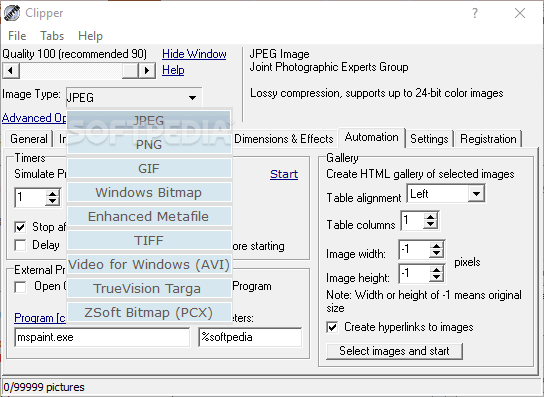Select TrueVision Targa format option
Screen dimensions: 544x397
[149, 288]
